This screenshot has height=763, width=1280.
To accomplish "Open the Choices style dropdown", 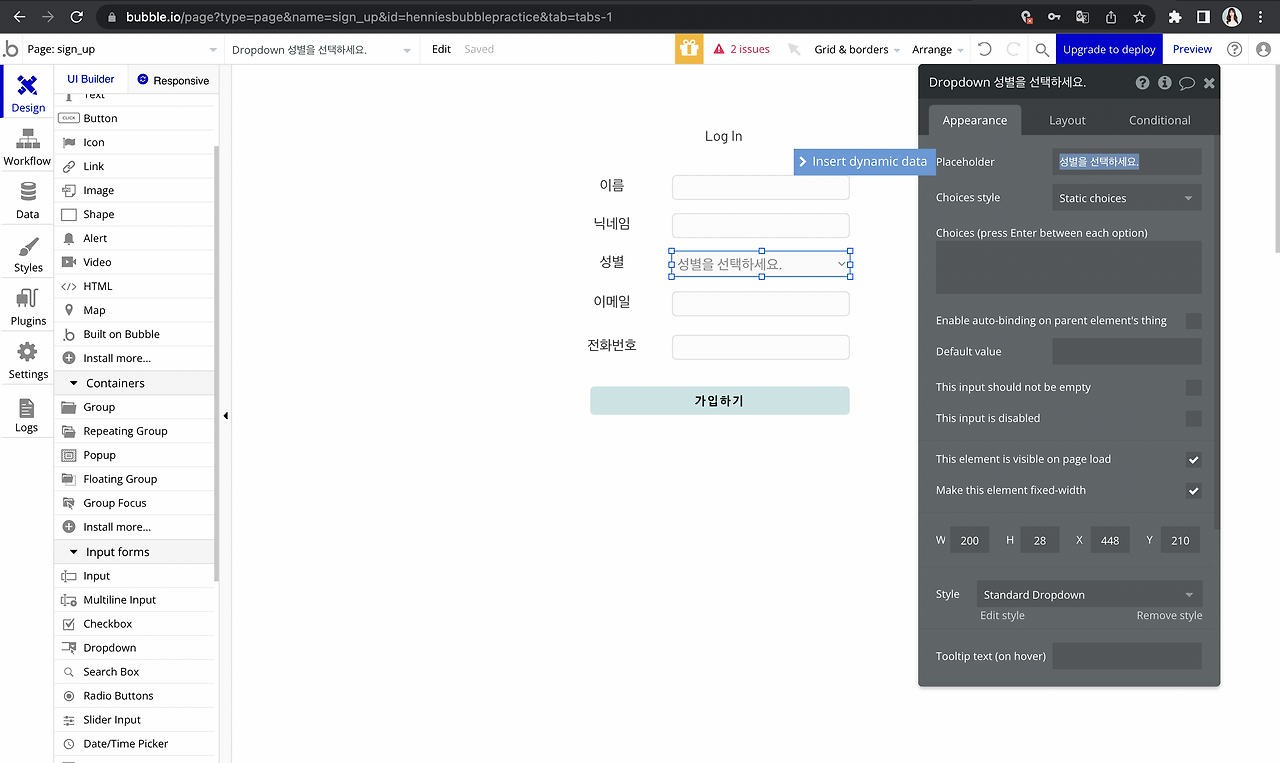I will [1126, 197].
